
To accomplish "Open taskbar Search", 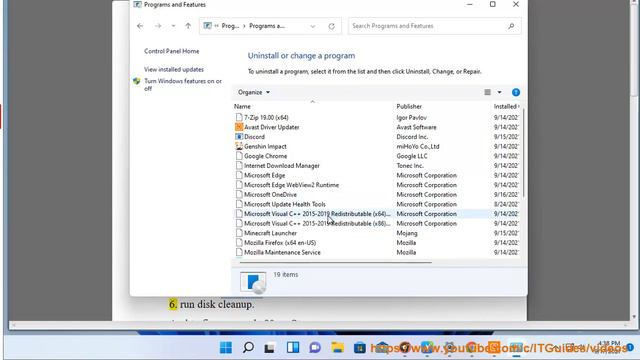I will (x=248, y=347).
